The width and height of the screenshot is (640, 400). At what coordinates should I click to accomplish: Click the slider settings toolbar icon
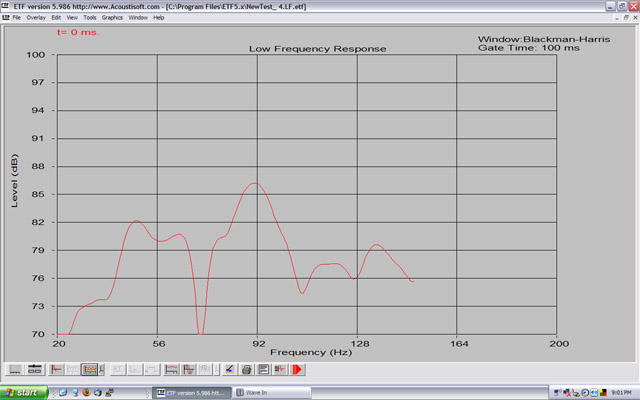point(35,369)
